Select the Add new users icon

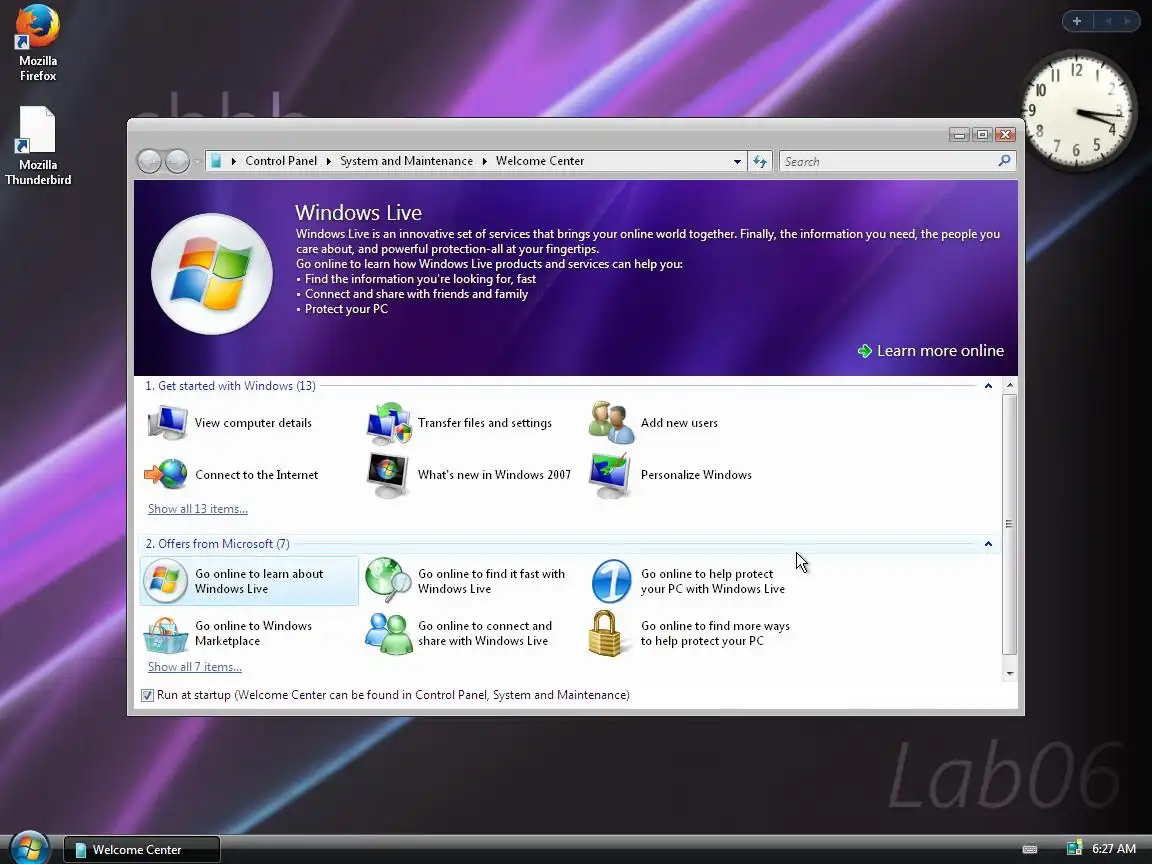[611, 422]
